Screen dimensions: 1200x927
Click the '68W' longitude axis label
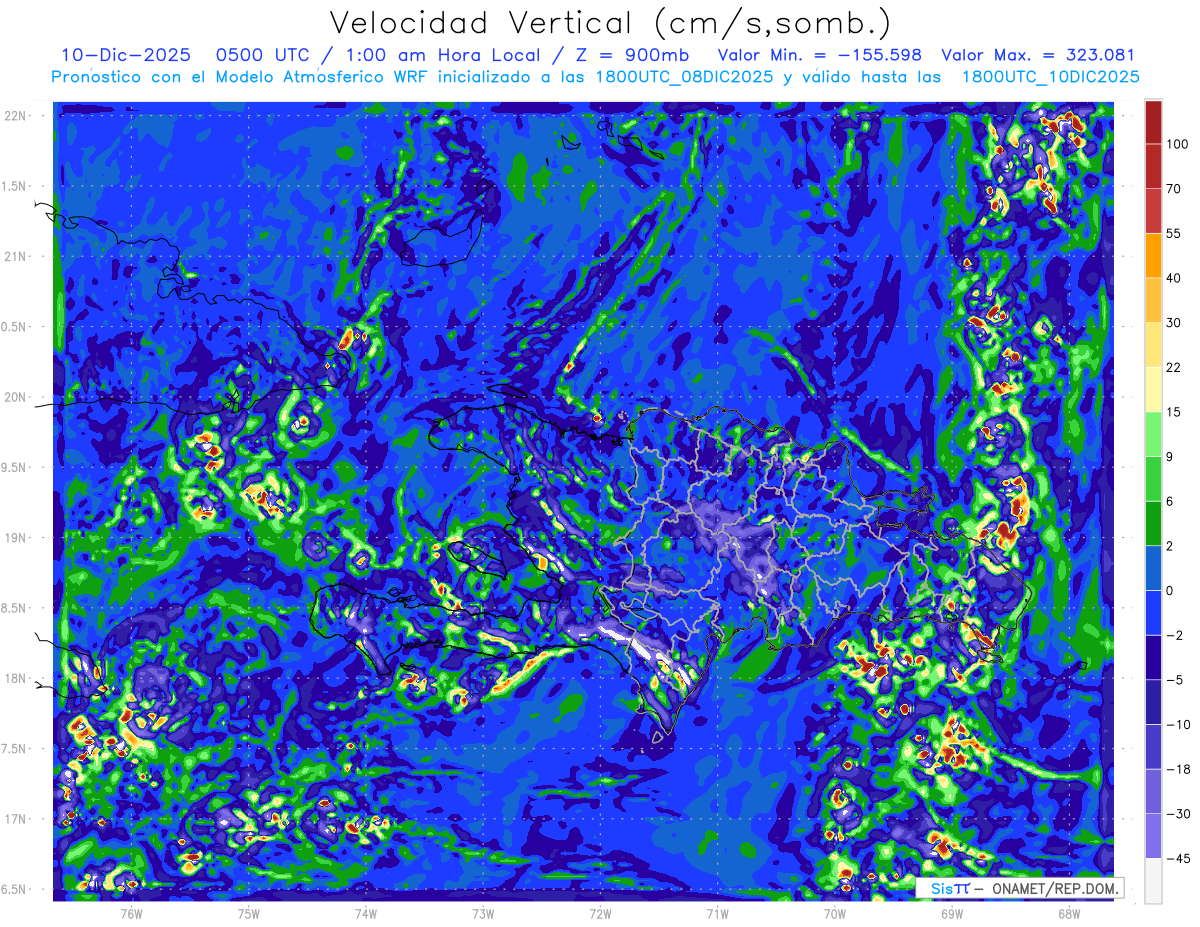click(1069, 913)
